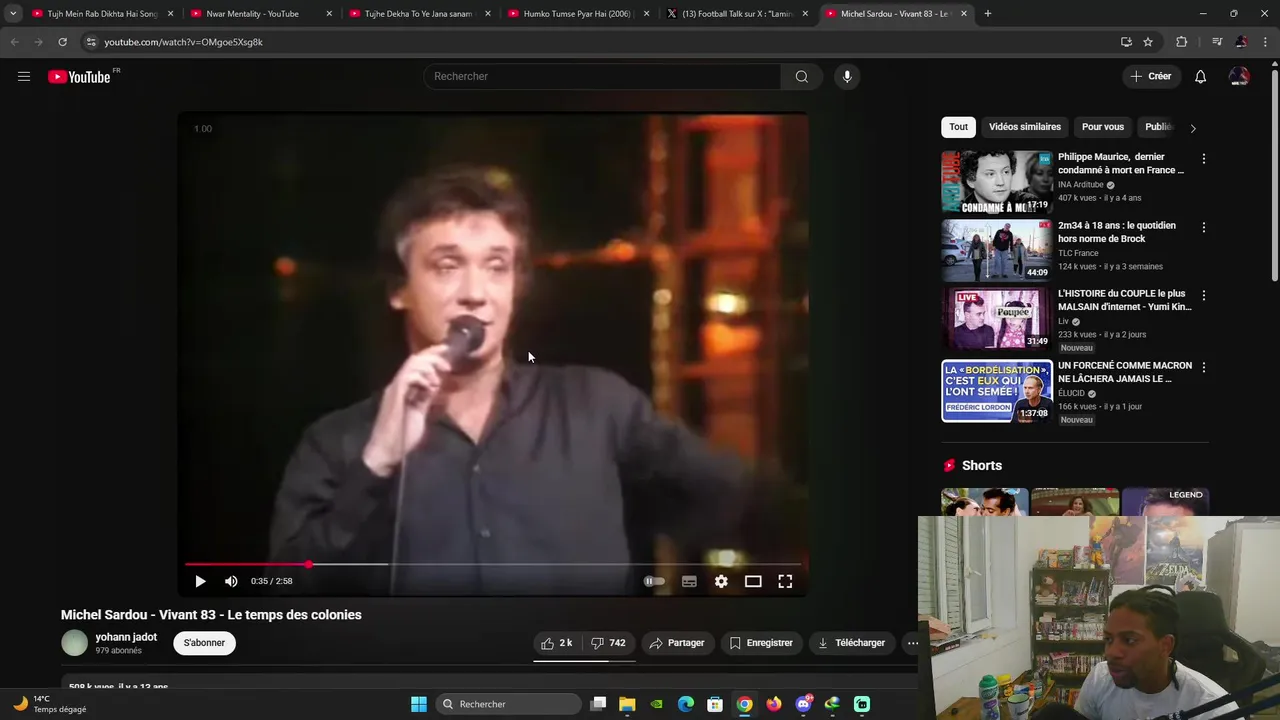The height and width of the screenshot is (720, 1280).
Task: Open L'HISTOIRE du COUPLE video title
Action: point(1125,300)
